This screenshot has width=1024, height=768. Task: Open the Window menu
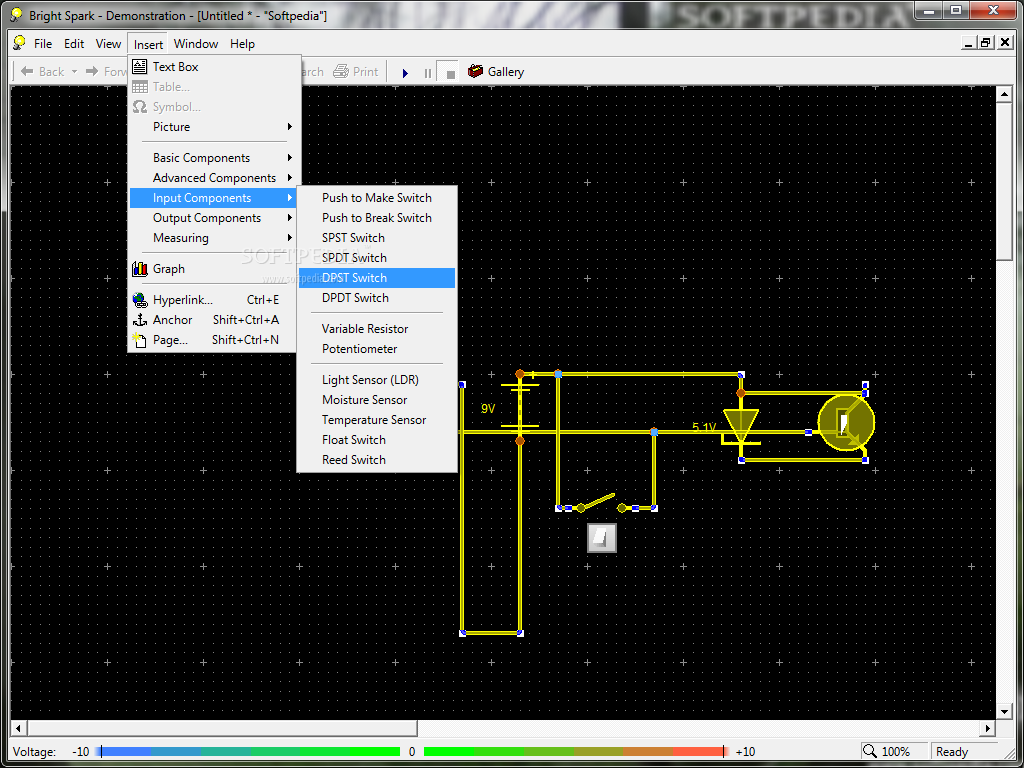(196, 44)
